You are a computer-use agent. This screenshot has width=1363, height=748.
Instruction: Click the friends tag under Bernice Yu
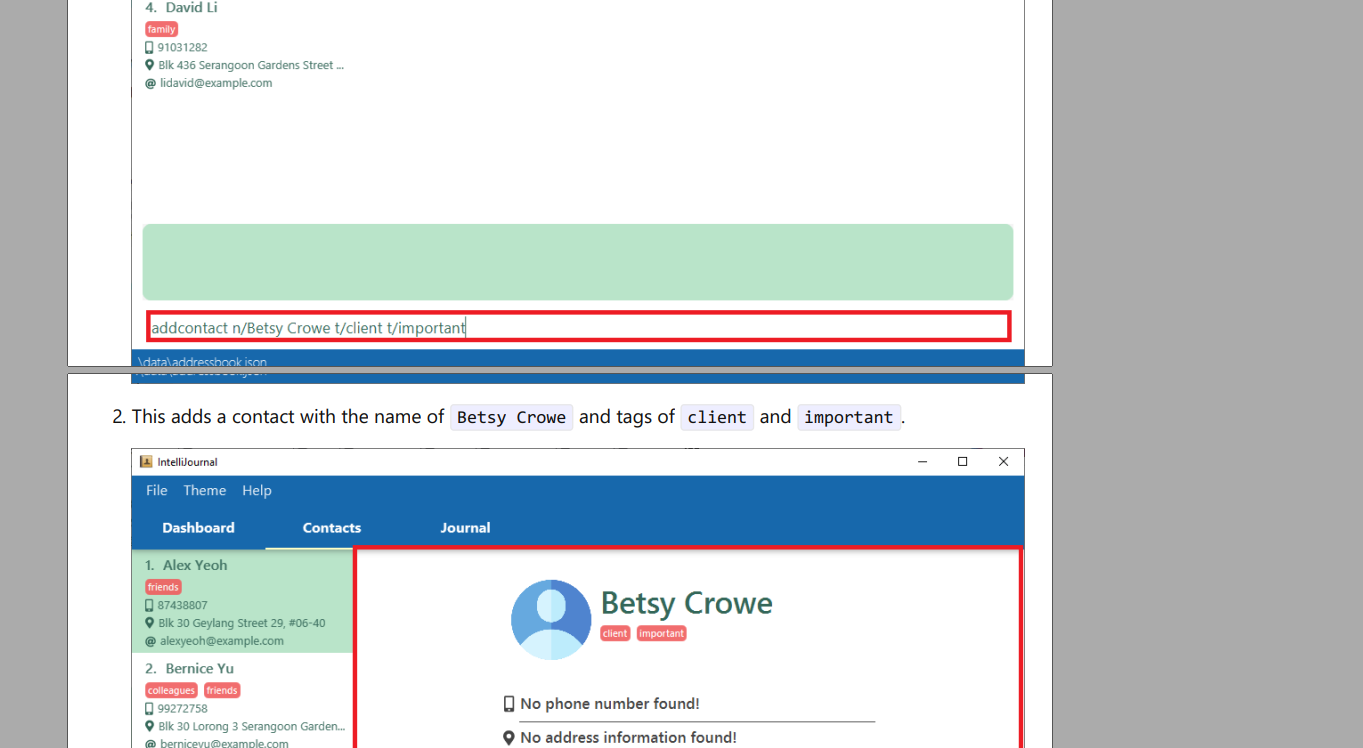coord(222,690)
